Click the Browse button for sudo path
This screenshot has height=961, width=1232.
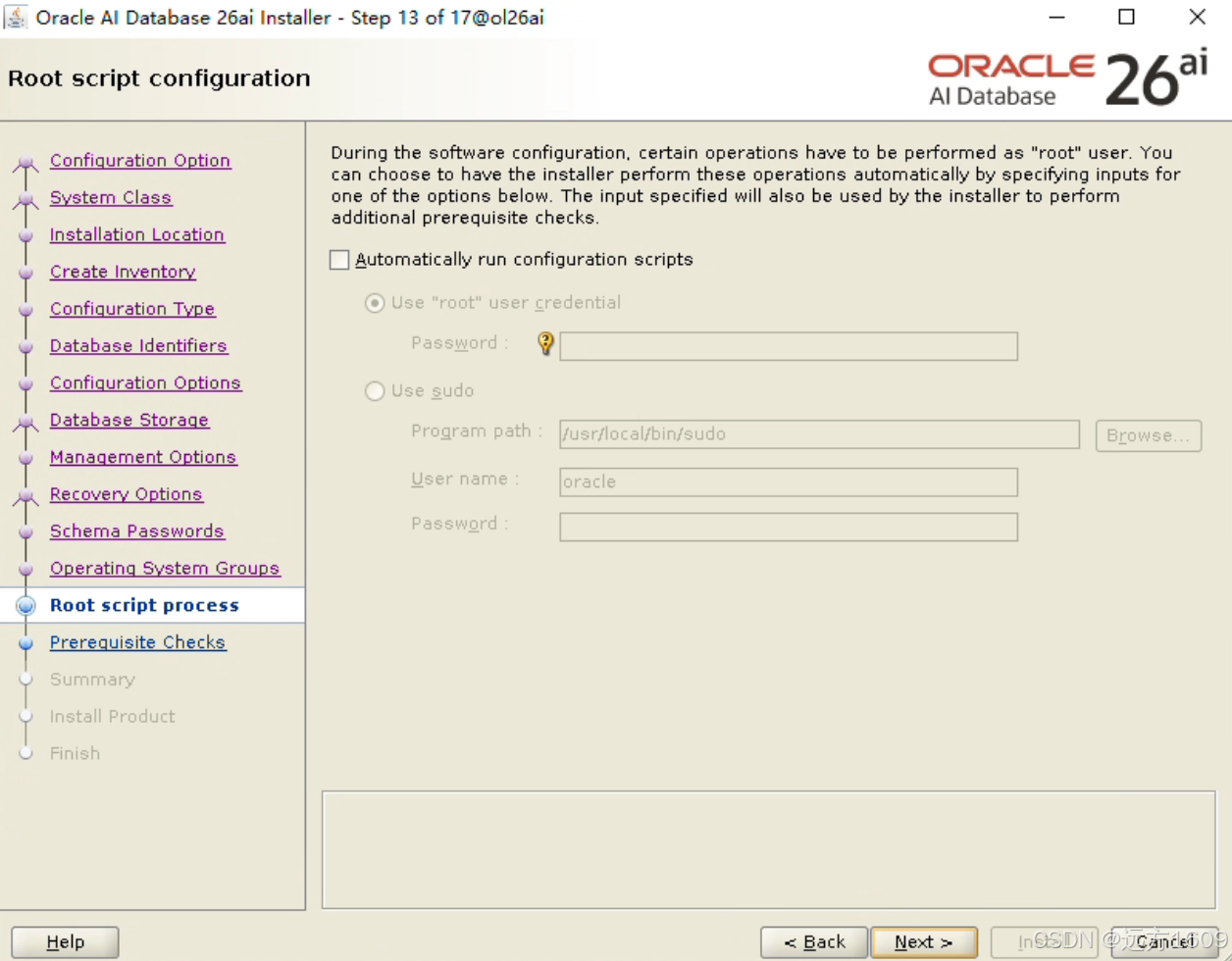click(1149, 435)
